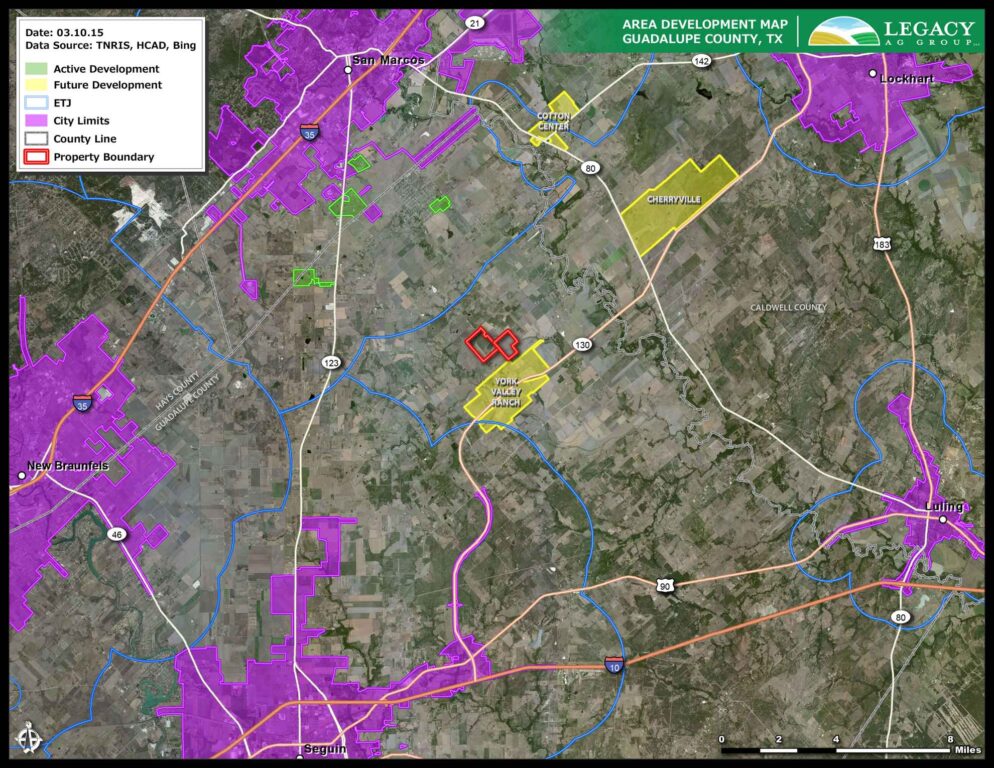Click the compass rose icon

coord(30,739)
